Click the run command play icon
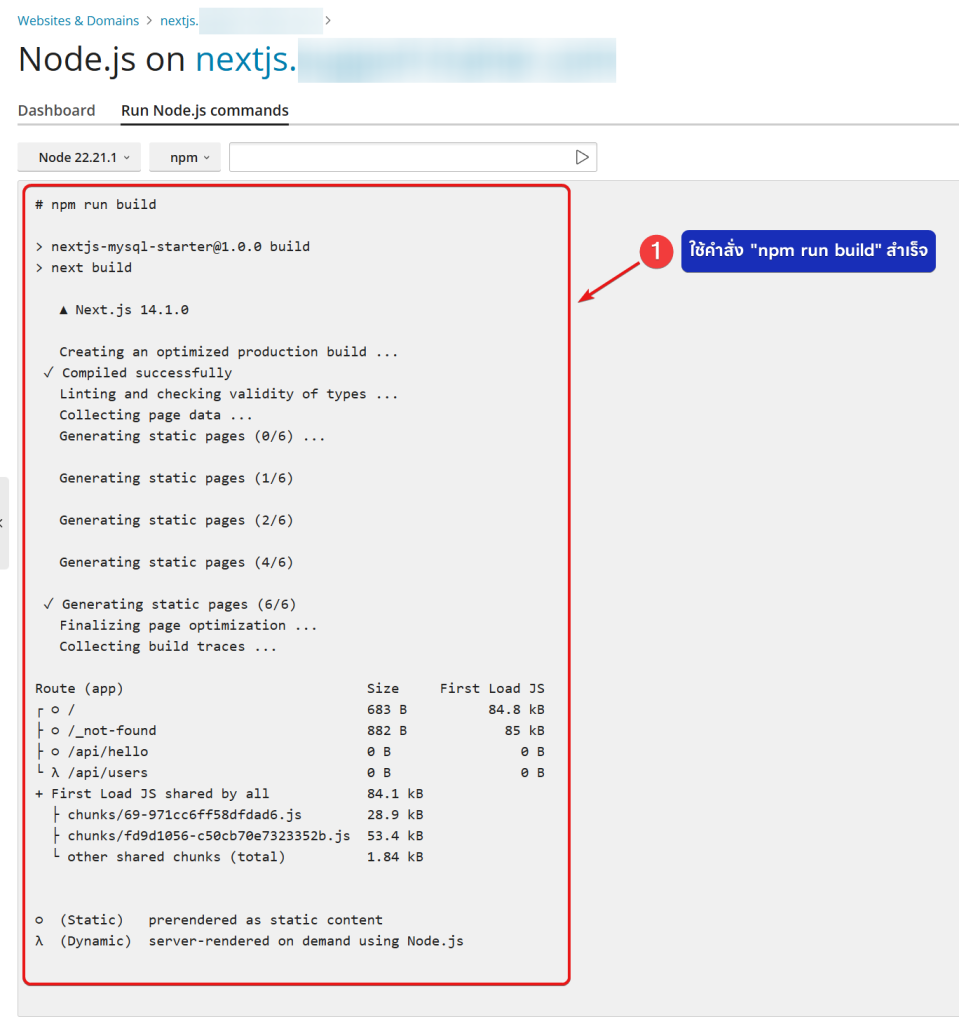Image resolution: width=959 pixels, height=1024 pixels. click(582, 157)
